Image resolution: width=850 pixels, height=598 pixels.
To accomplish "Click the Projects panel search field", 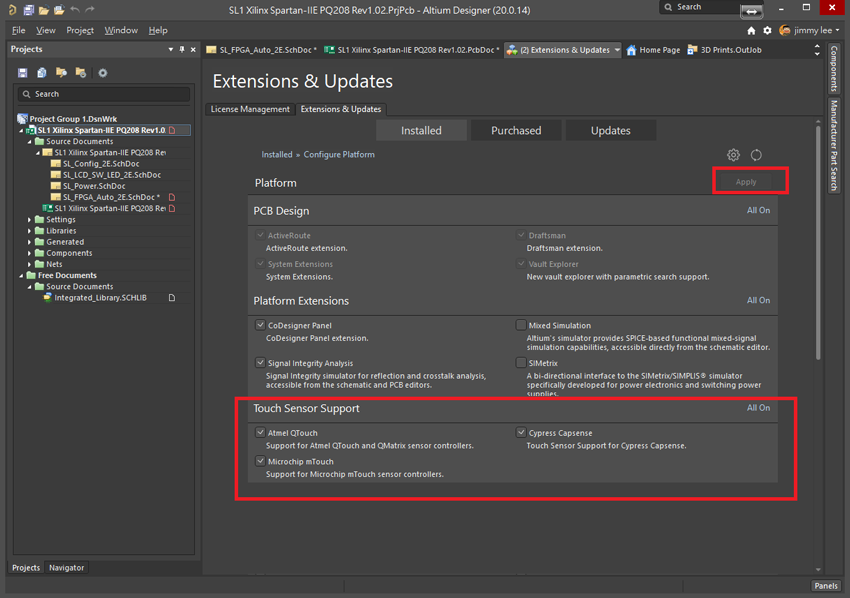I will pos(104,94).
